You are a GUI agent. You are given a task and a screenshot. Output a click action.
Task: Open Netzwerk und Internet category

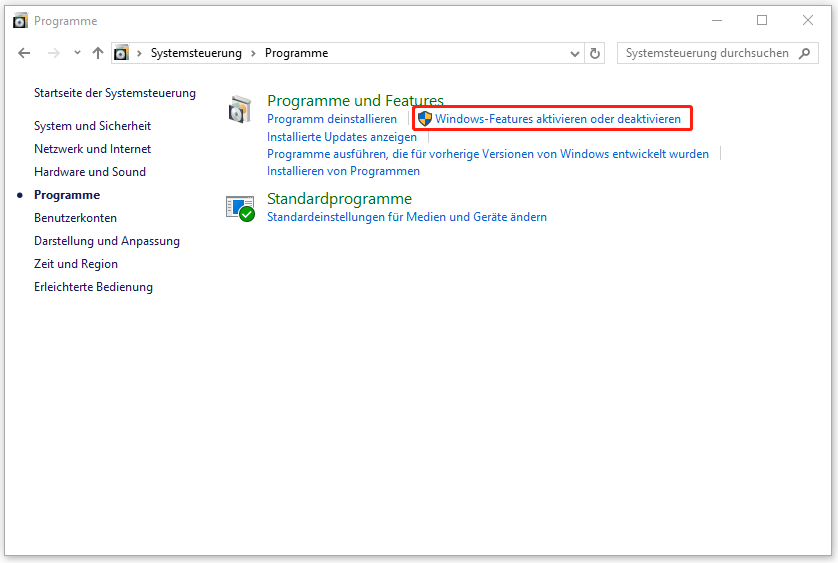[92, 149]
